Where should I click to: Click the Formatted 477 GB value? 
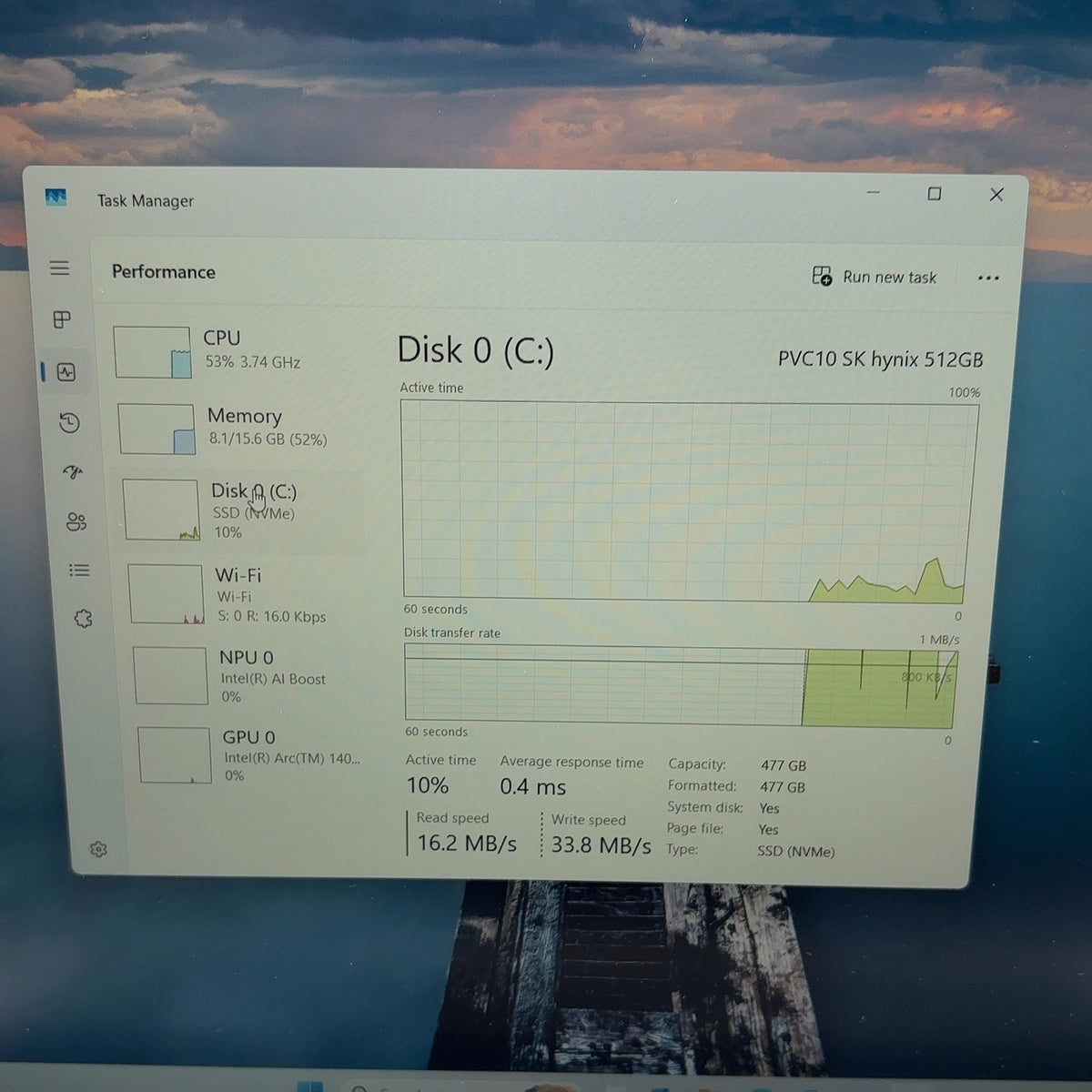click(x=783, y=787)
